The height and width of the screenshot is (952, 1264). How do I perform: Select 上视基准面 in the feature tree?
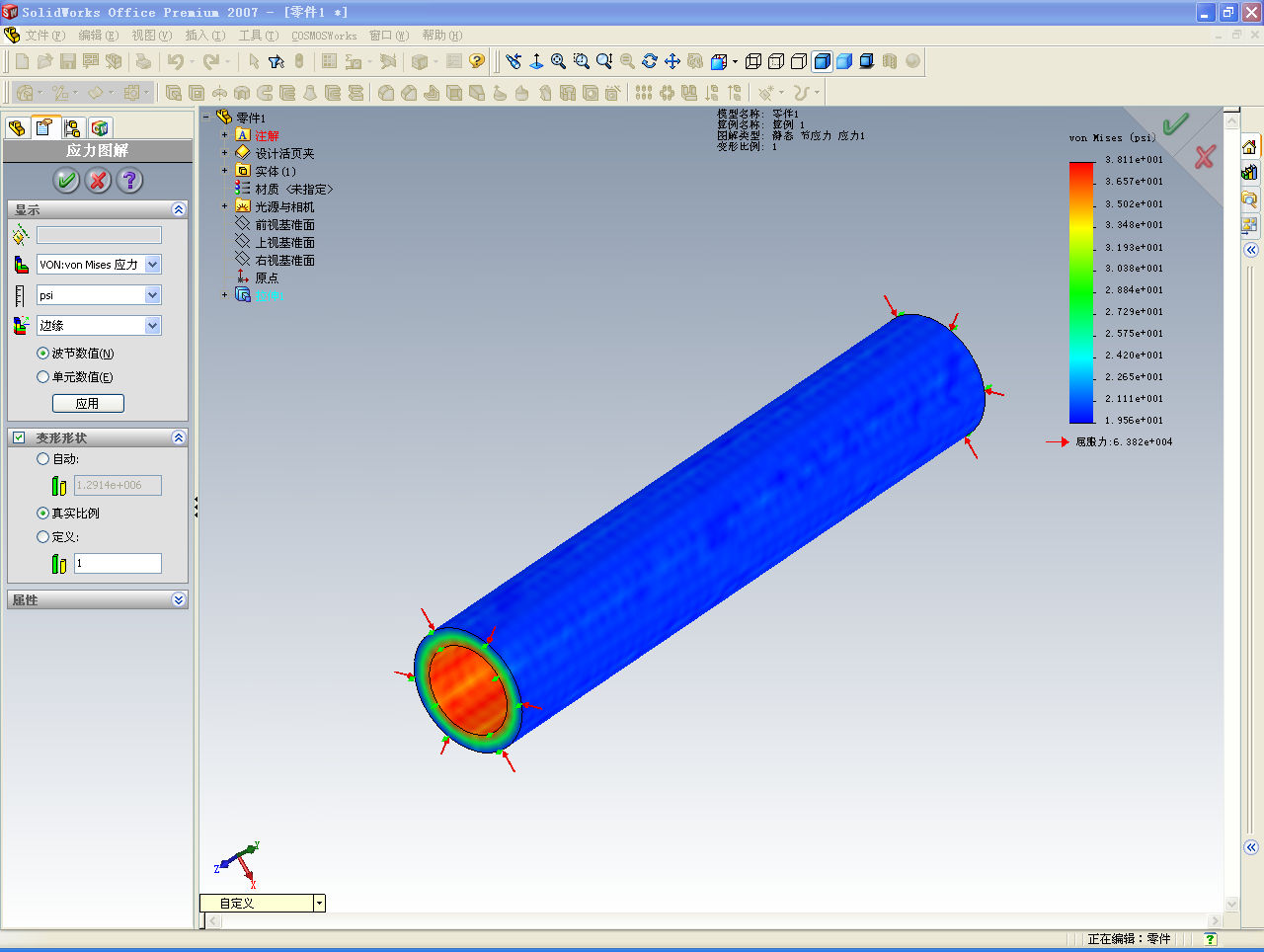tap(284, 243)
